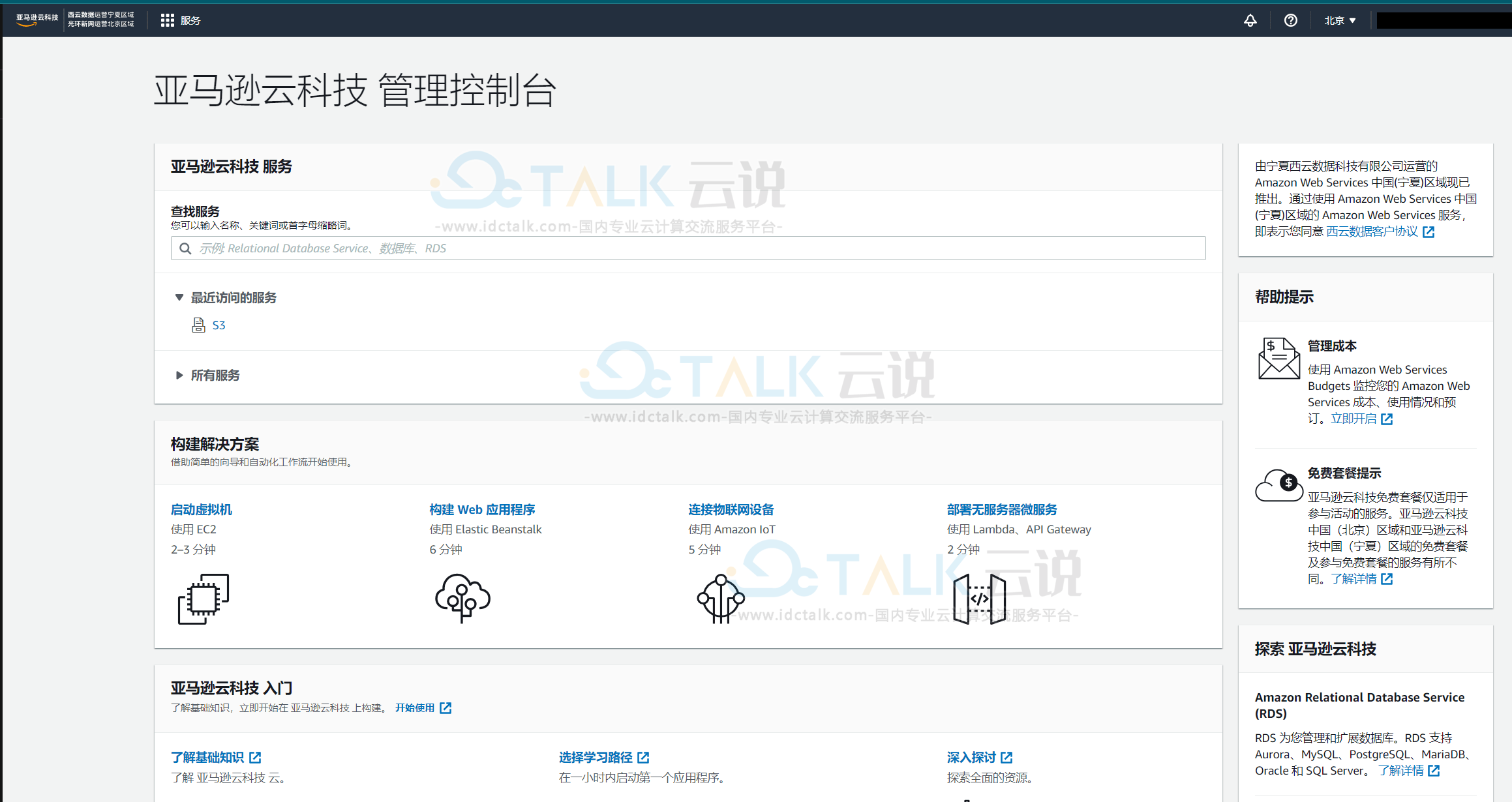Click the account name box in header
Screen dimensions: 1512x802
tap(1444, 20)
